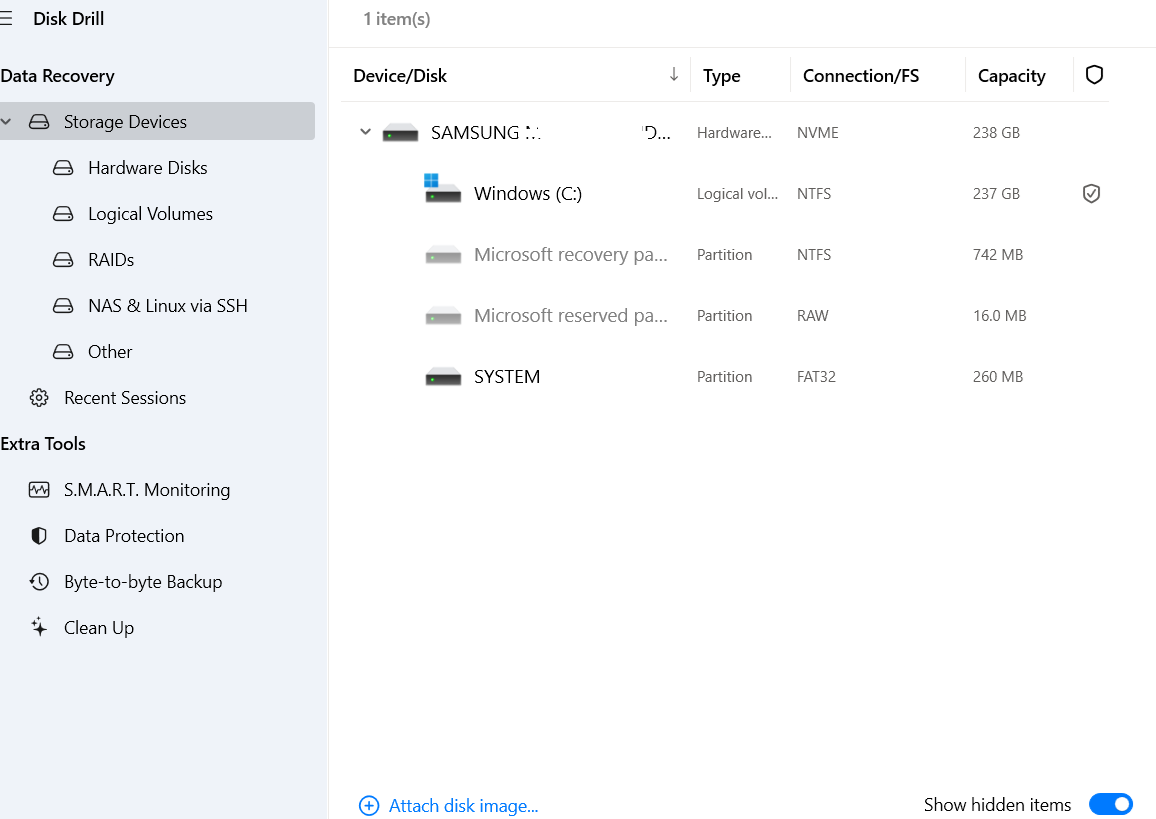
Task: Click the Data Recovery section heading
Action: [x=58, y=76]
